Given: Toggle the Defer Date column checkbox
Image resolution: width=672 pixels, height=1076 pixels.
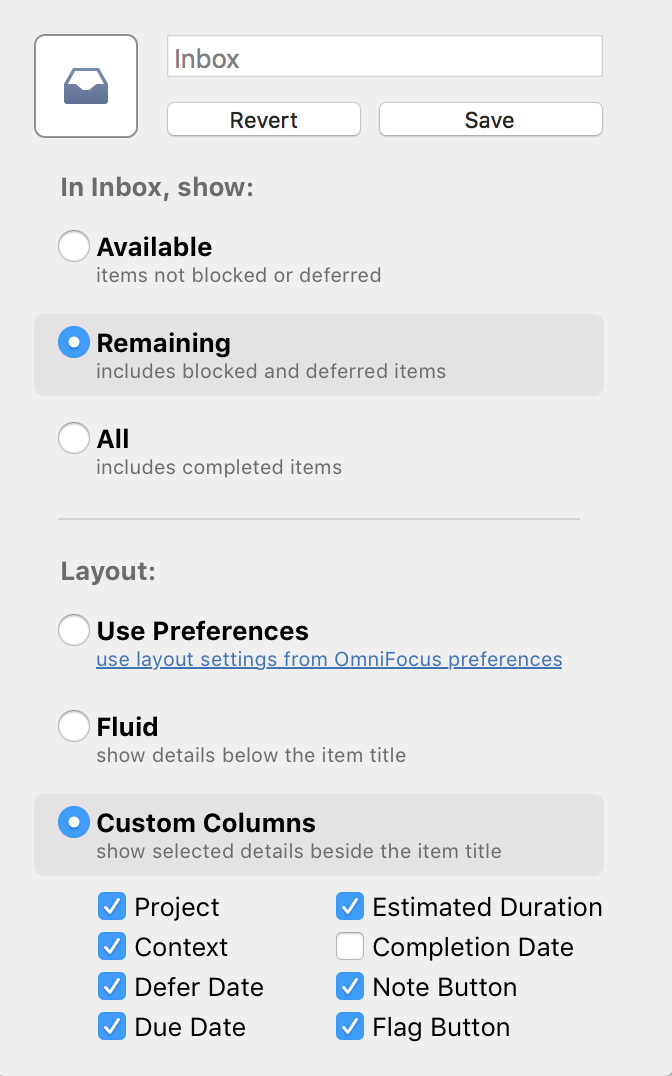Looking at the screenshot, I should tap(112, 987).
